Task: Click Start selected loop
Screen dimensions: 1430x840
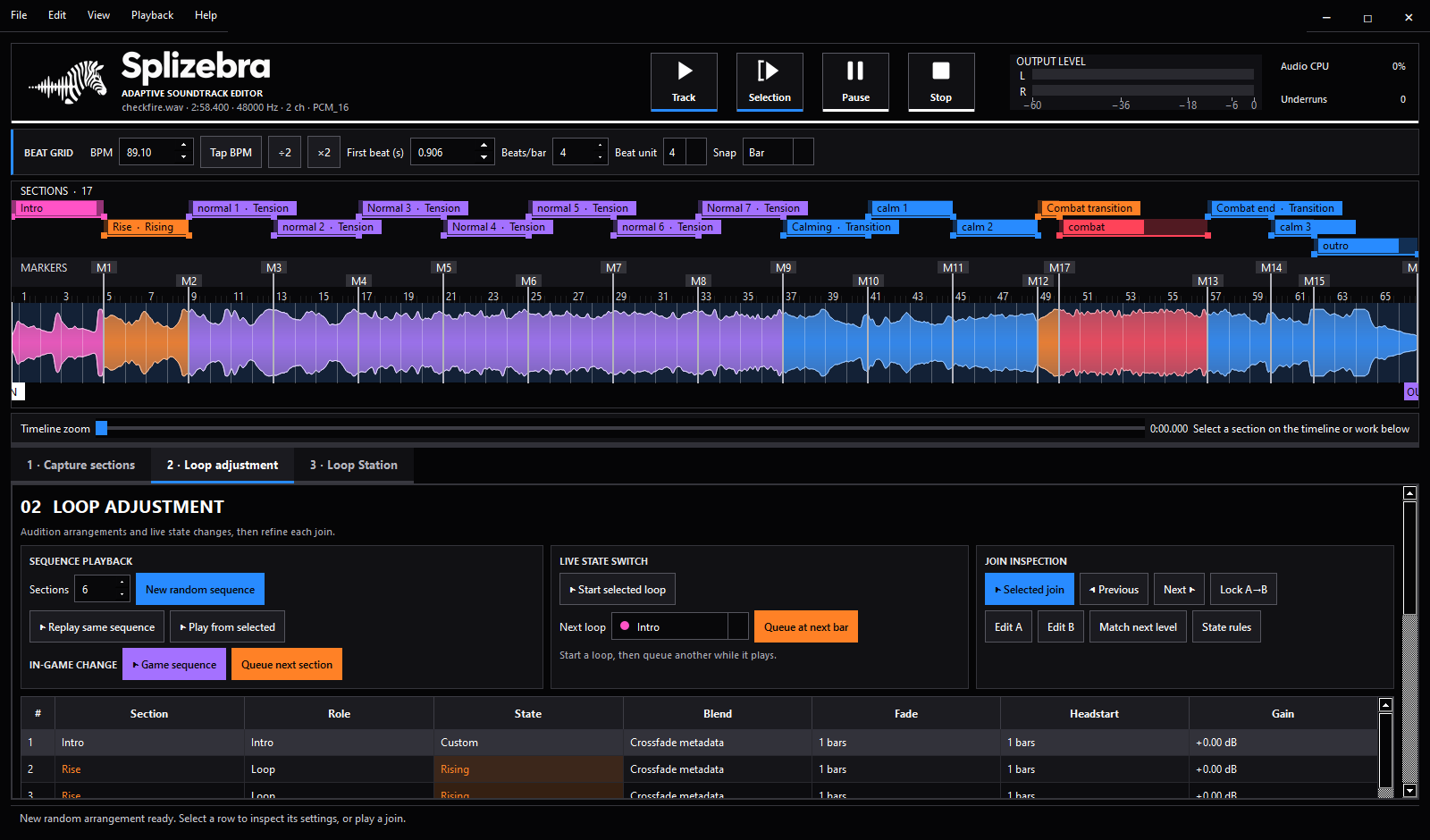Action: [x=618, y=590]
